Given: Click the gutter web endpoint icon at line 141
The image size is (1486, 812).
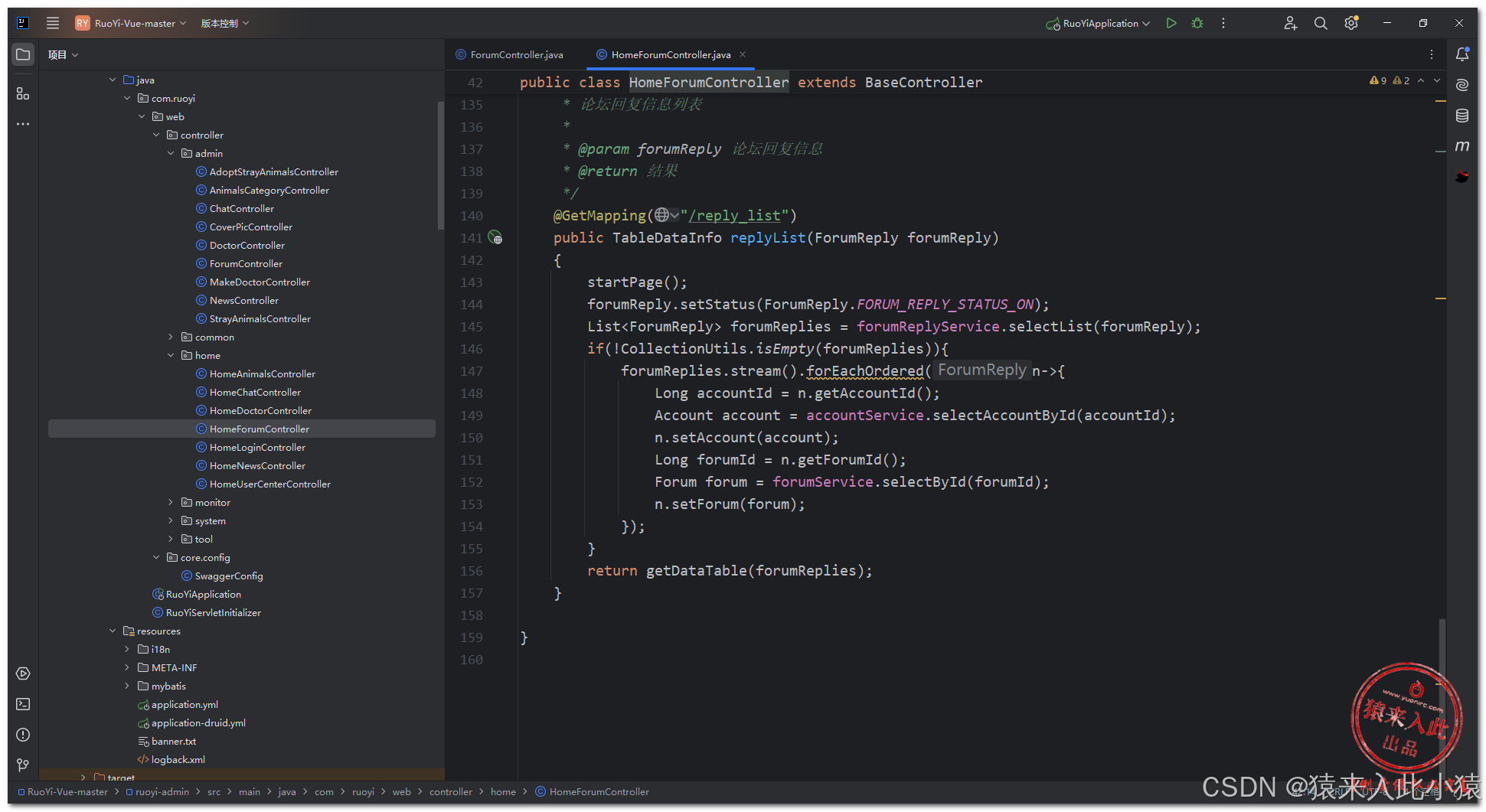Looking at the screenshot, I should click(495, 238).
